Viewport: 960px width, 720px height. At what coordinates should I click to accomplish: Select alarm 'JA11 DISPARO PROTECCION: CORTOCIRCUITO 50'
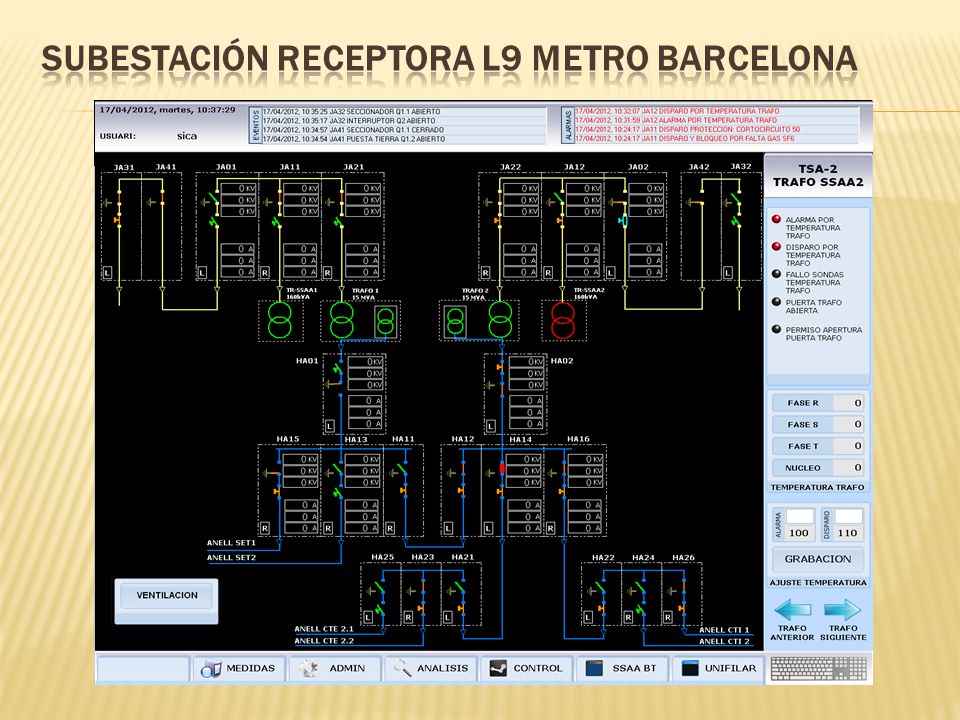click(716, 130)
